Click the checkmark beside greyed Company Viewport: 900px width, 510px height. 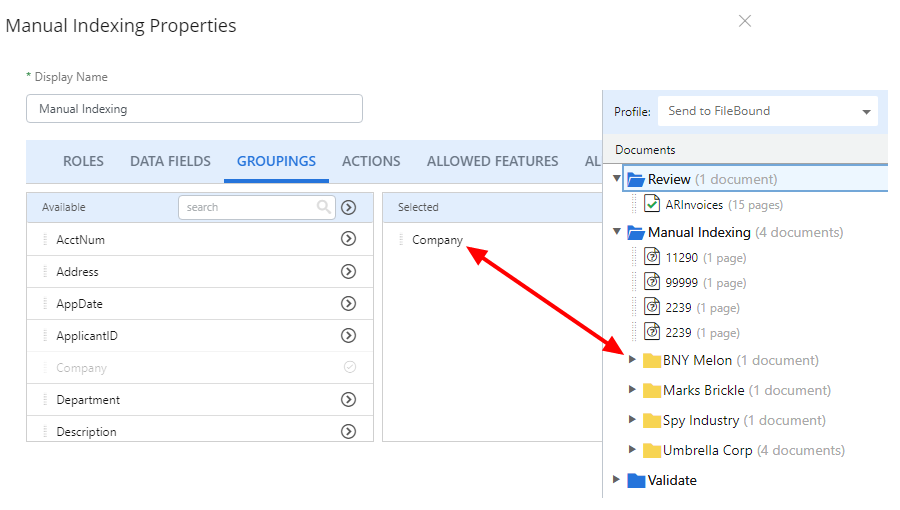click(x=350, y=367)
